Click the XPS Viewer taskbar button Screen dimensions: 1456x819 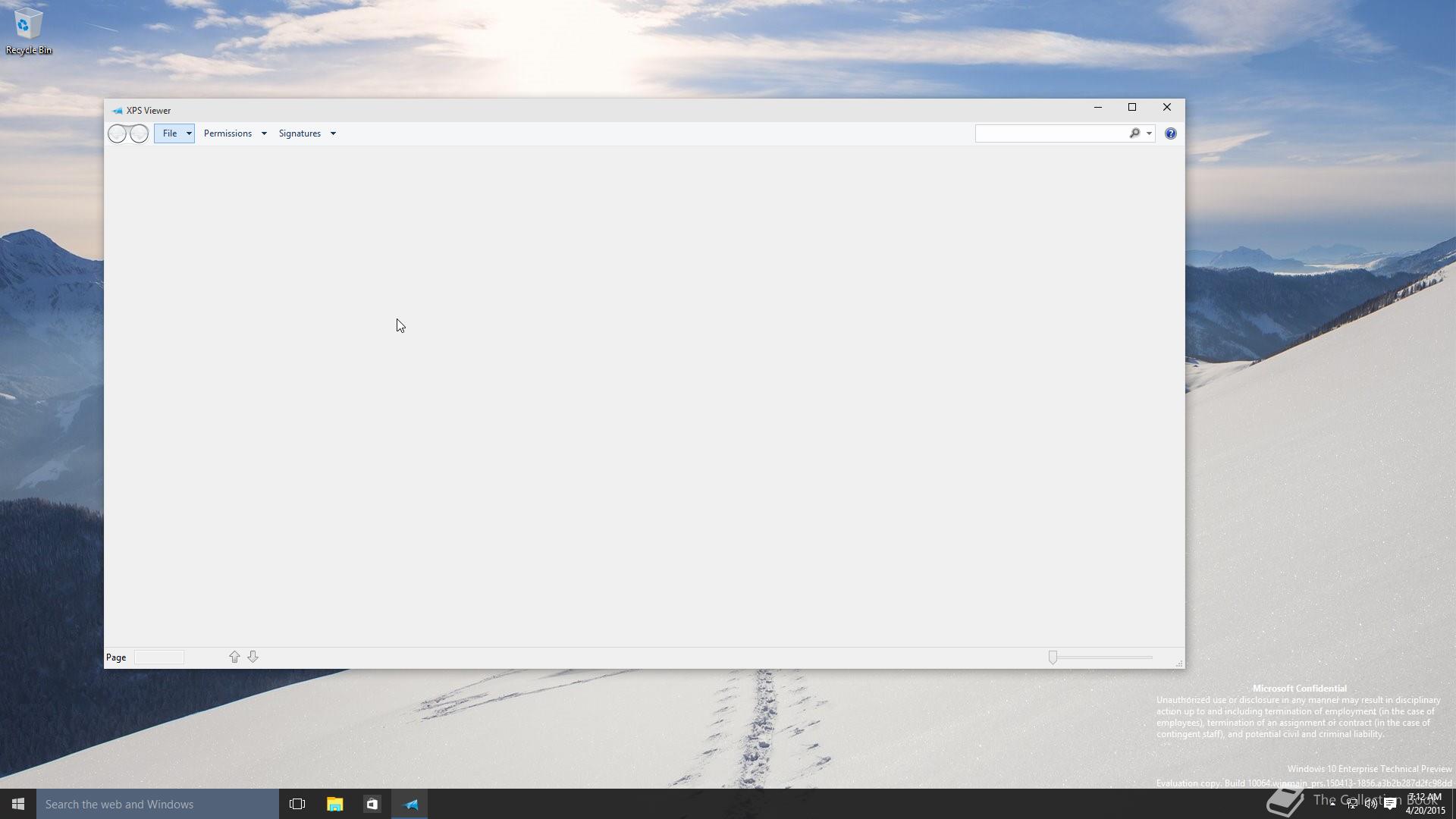pos(410,804)
